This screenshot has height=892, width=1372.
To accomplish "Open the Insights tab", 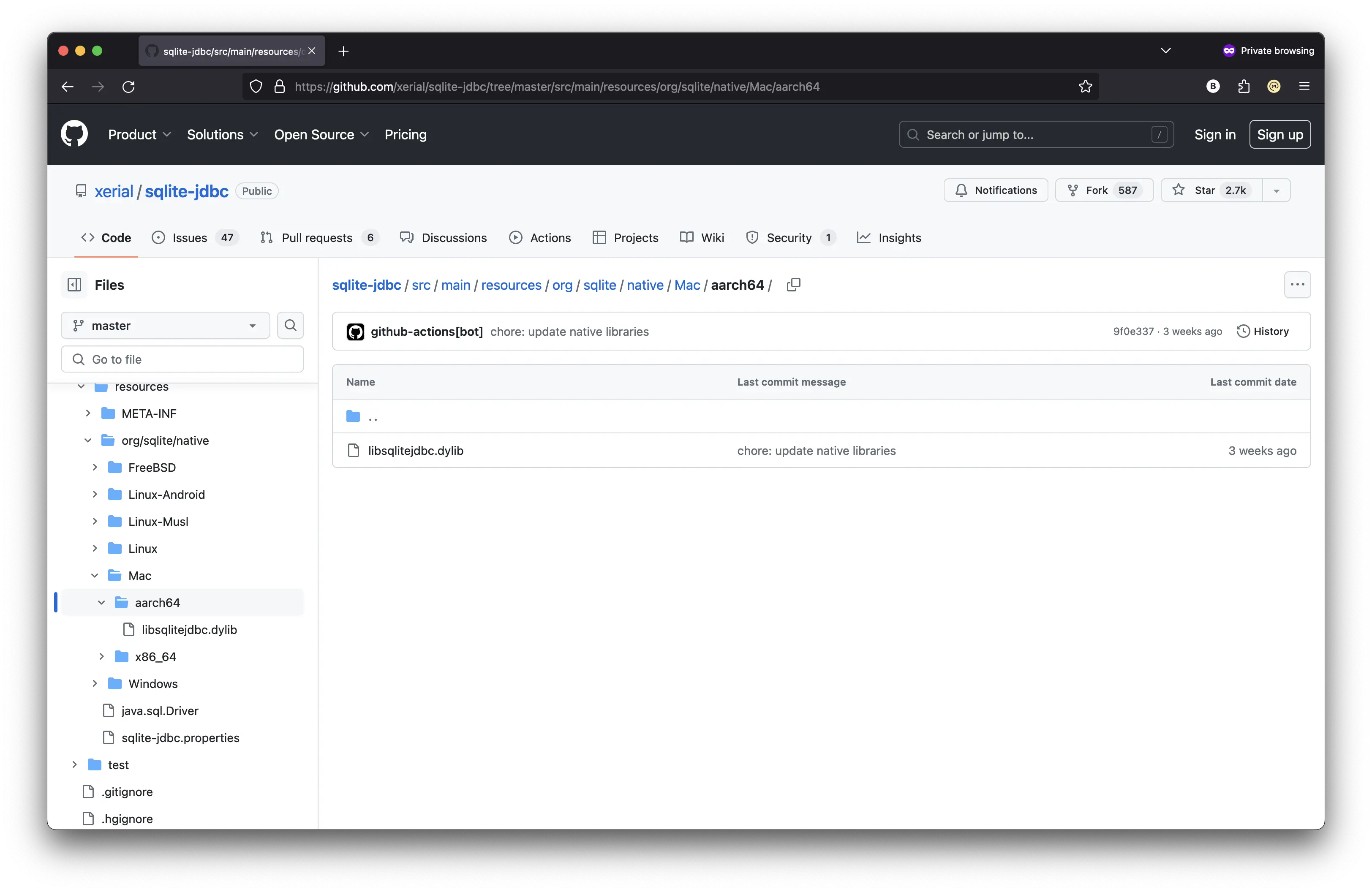I will tap(889, 237).
